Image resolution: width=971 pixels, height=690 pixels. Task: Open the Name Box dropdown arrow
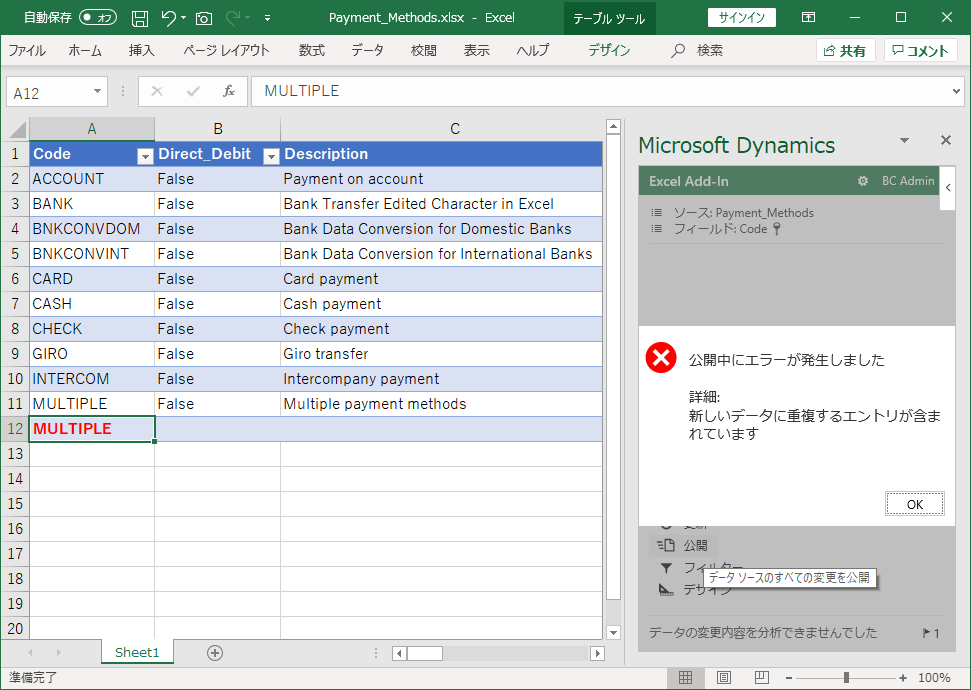click(x=97, y=92)
